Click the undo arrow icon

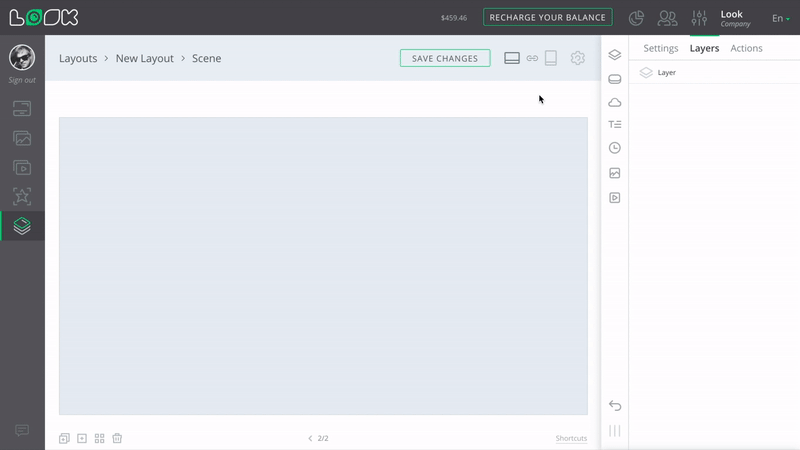[615, 405]
